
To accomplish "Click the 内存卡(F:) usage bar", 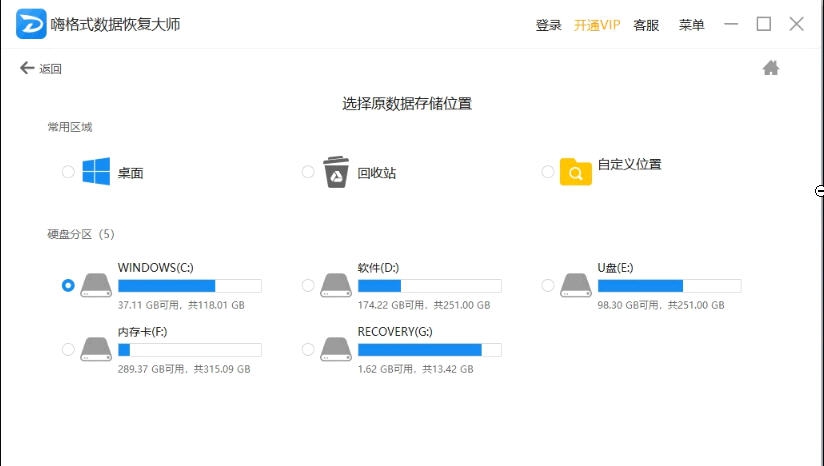I will 190,350.
